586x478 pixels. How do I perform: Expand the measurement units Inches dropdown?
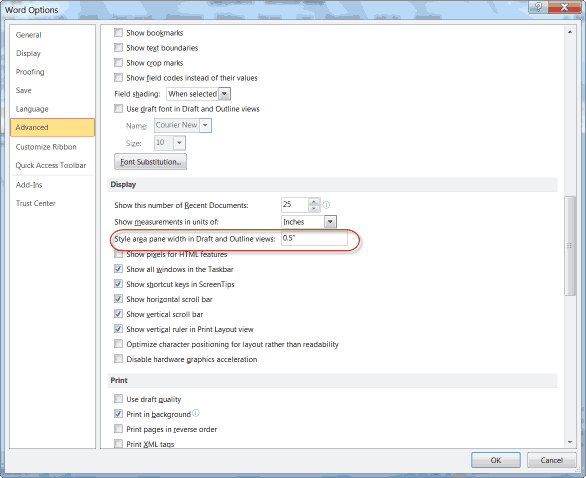tap(330, 222)
